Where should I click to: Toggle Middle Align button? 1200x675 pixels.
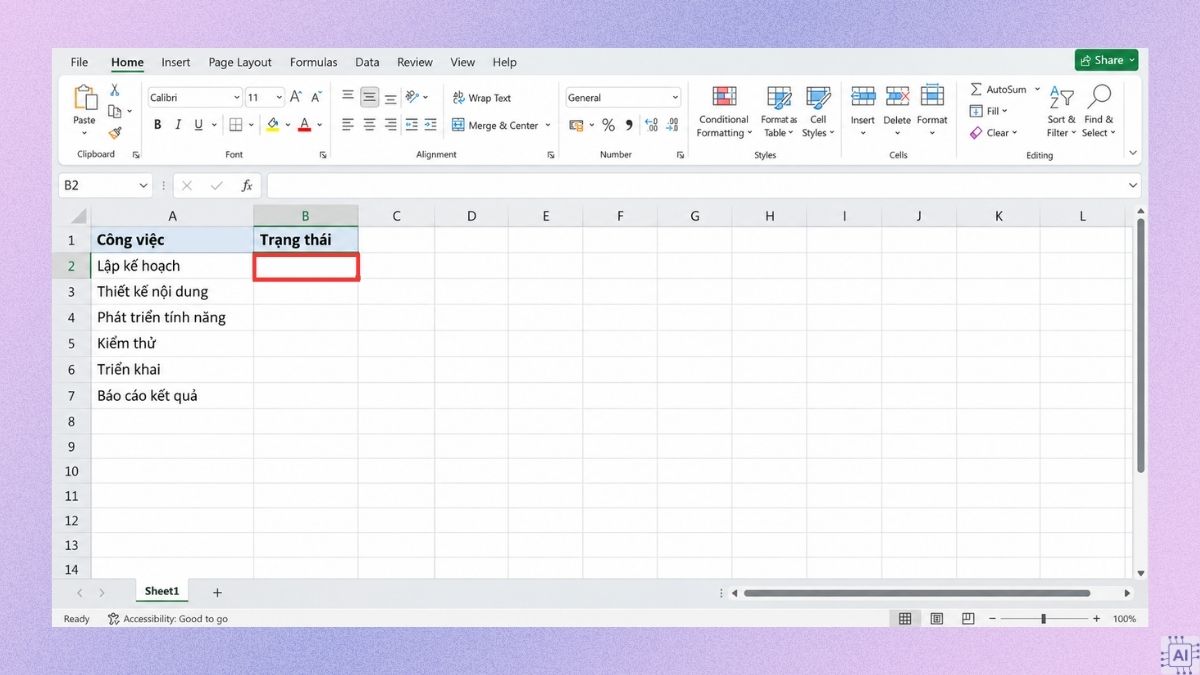[369, 96]
